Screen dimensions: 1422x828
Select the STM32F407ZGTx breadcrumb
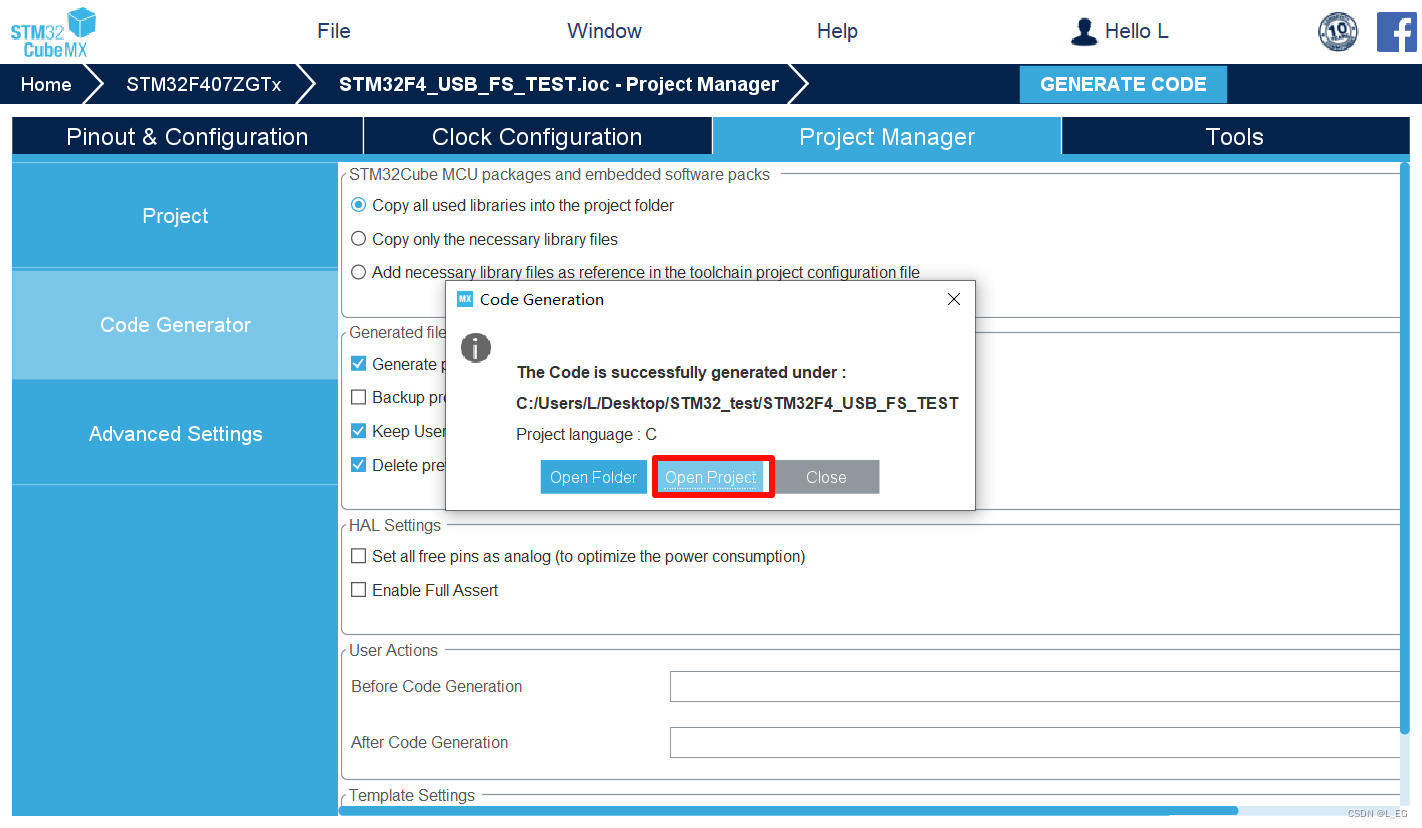(204, 84)
